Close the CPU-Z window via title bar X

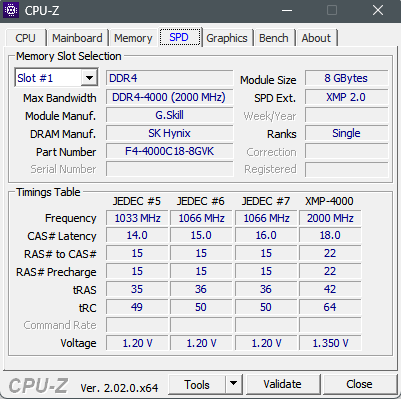(x=378, y=11)
